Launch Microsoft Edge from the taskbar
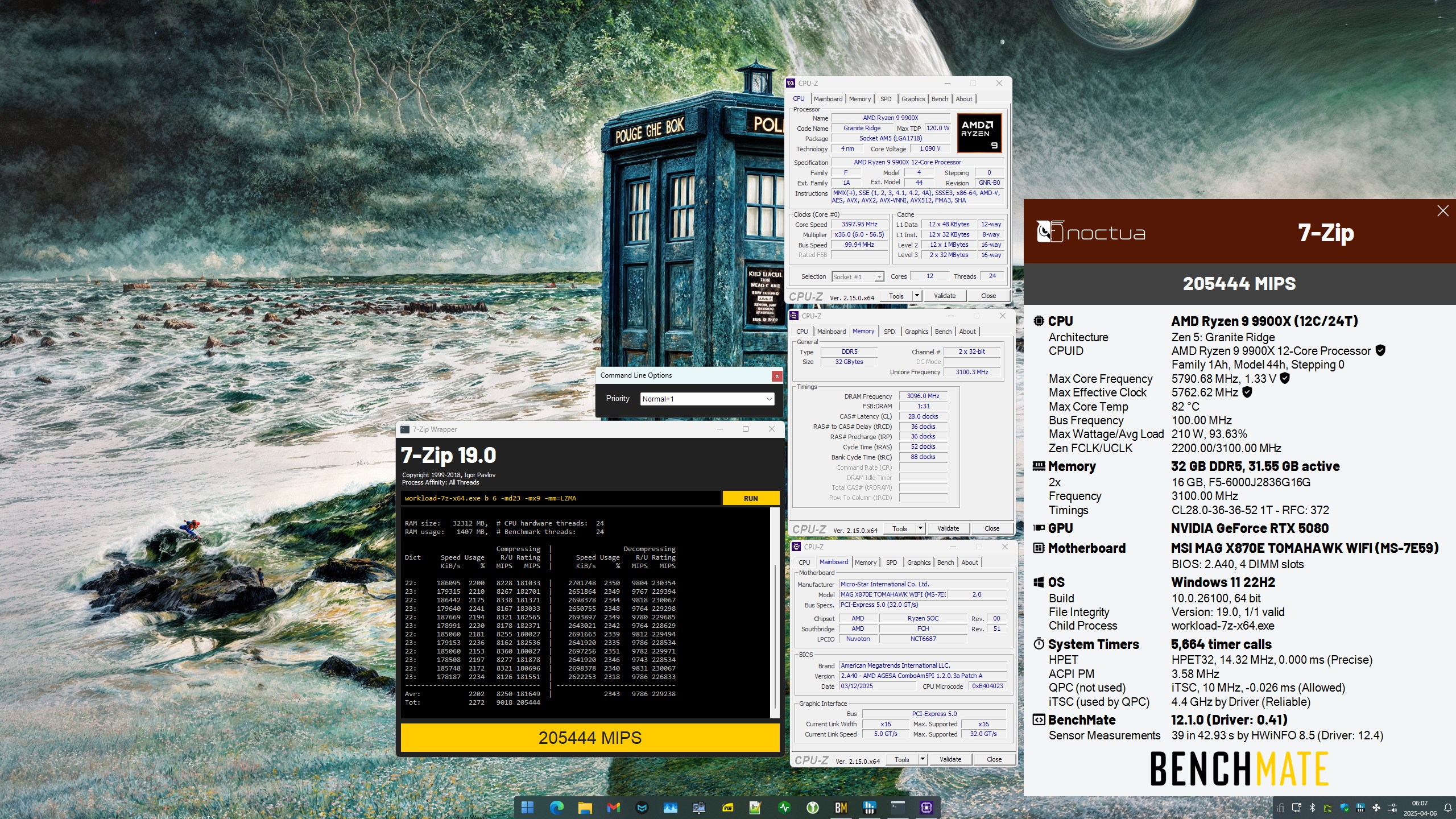Viewport: 1456px width, 819px height. point(556,807)
